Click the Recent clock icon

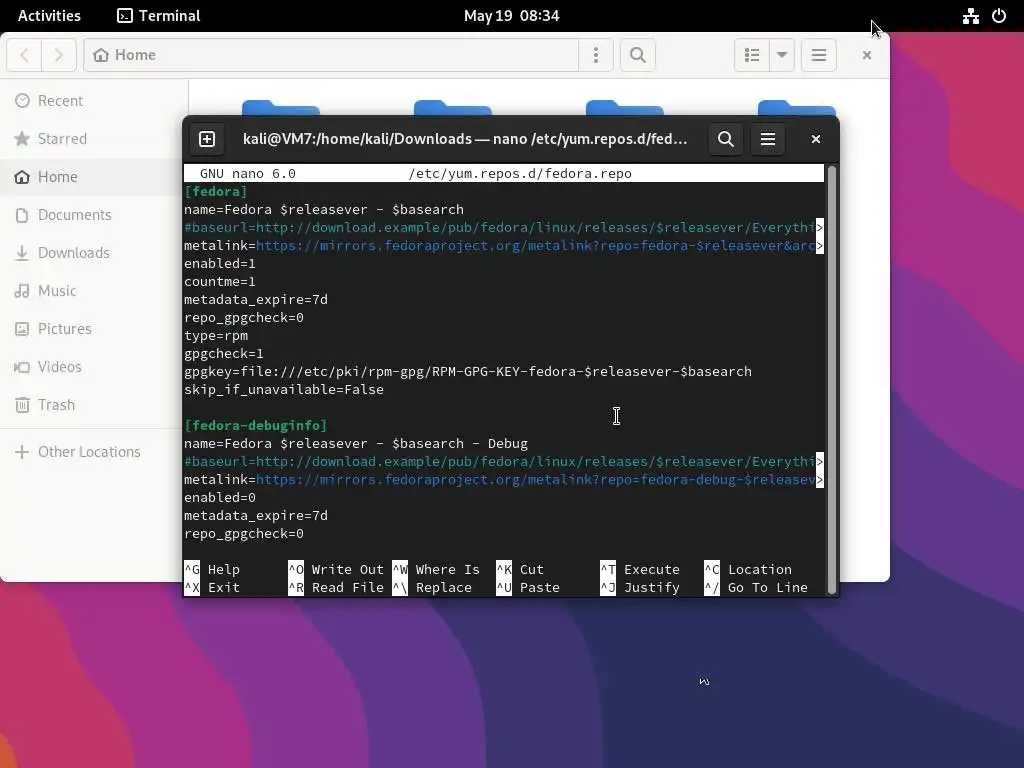click(x=22, y=101)
